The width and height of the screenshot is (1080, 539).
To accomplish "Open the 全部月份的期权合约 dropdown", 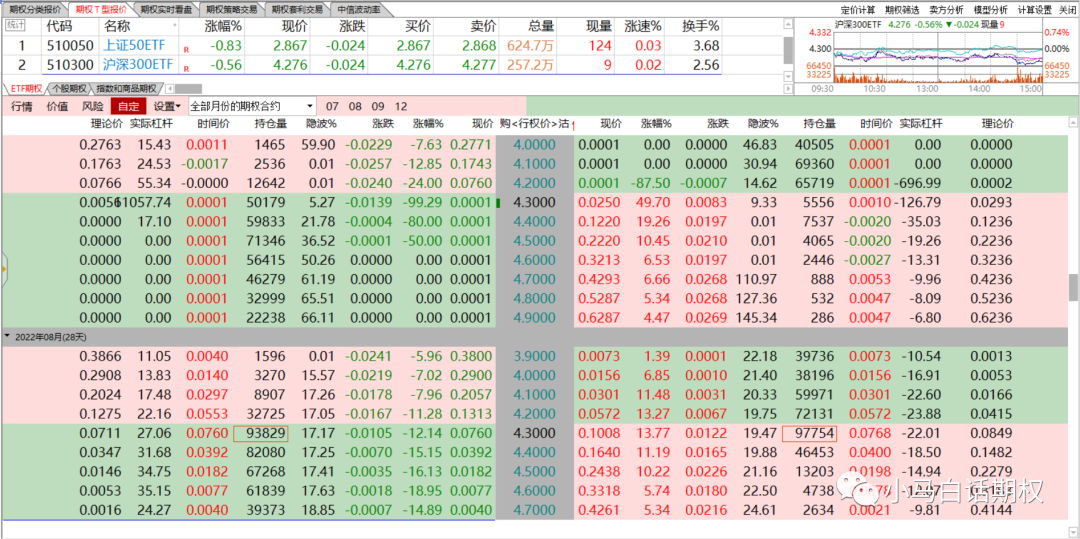I will point(251,106).
